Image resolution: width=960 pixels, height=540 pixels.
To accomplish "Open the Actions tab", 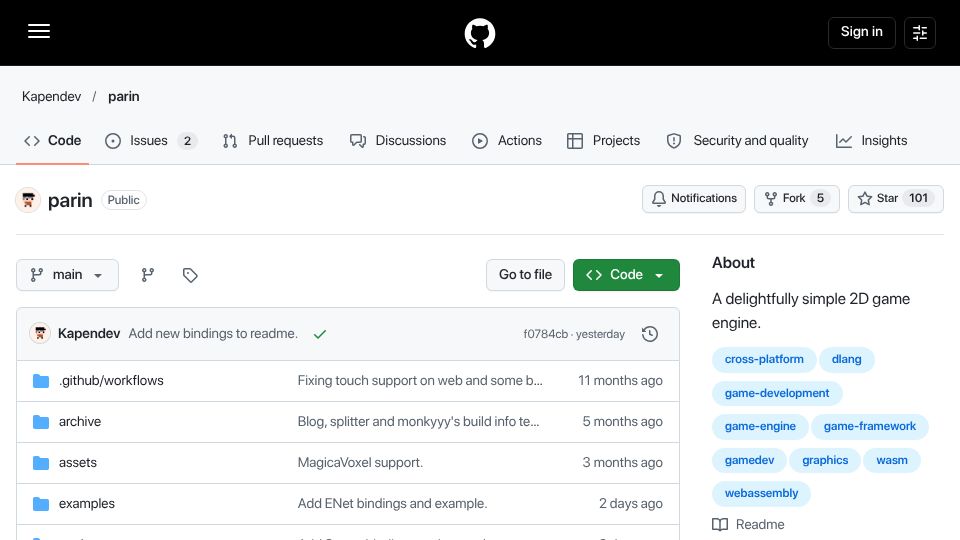I will 507,141.
